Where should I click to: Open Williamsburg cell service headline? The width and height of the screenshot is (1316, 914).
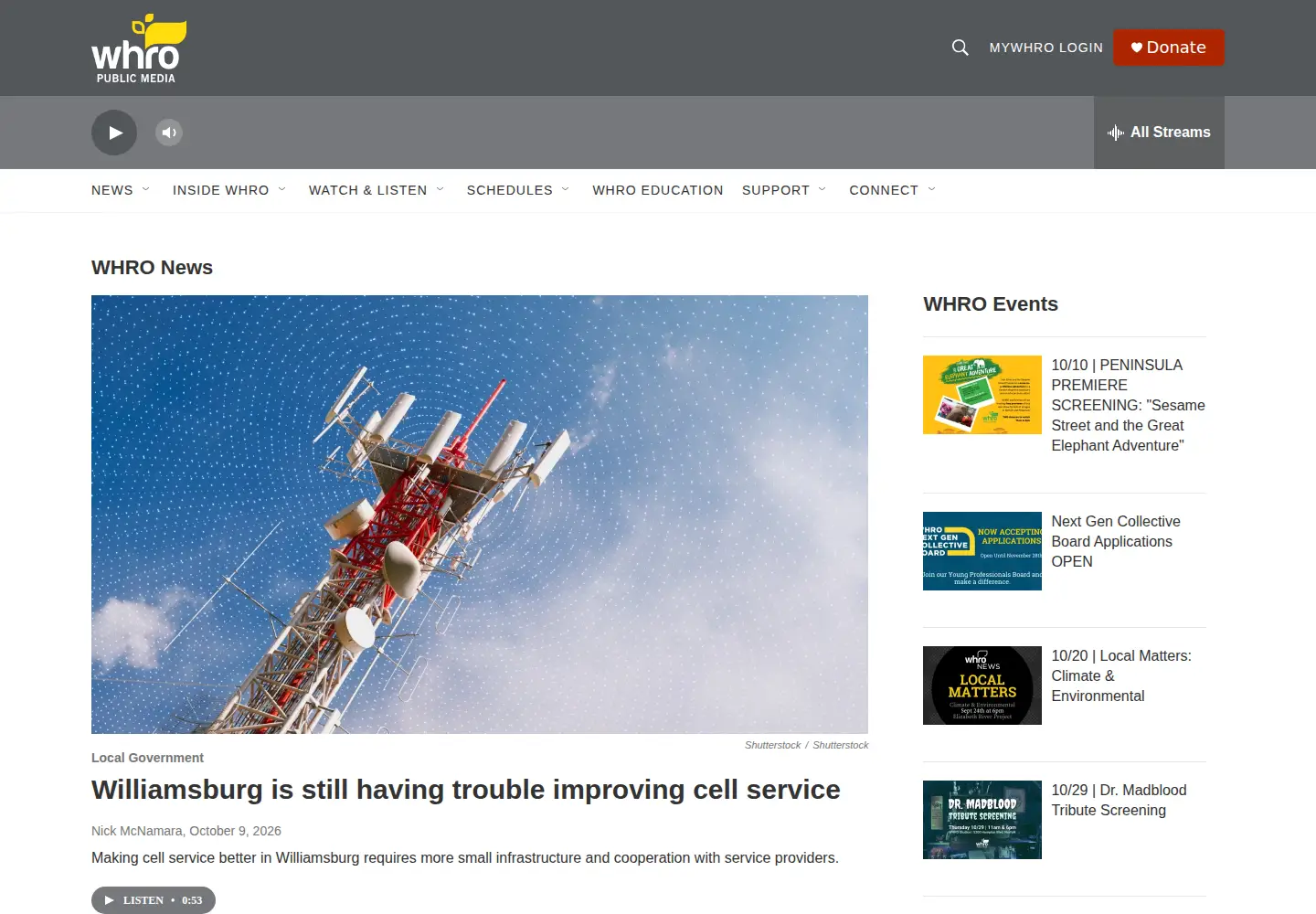coord(466,790)
